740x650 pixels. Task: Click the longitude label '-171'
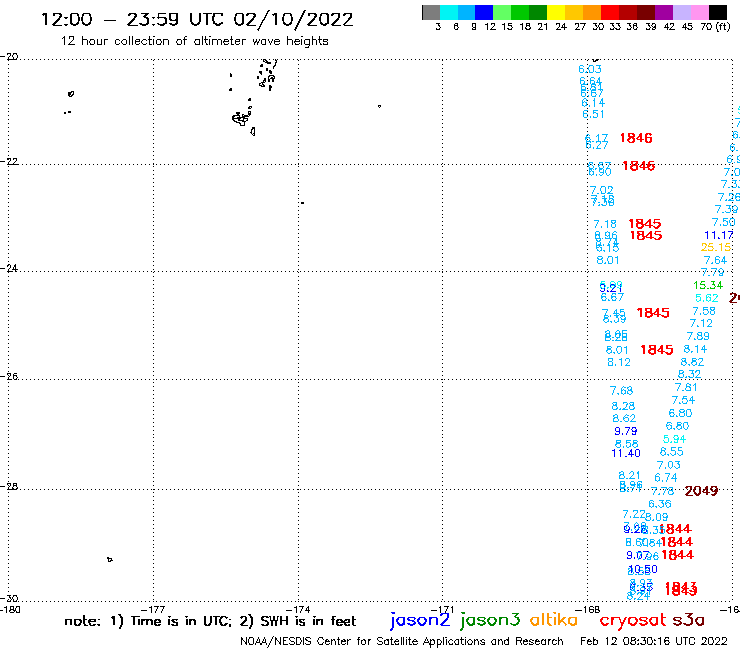[443, 609]
